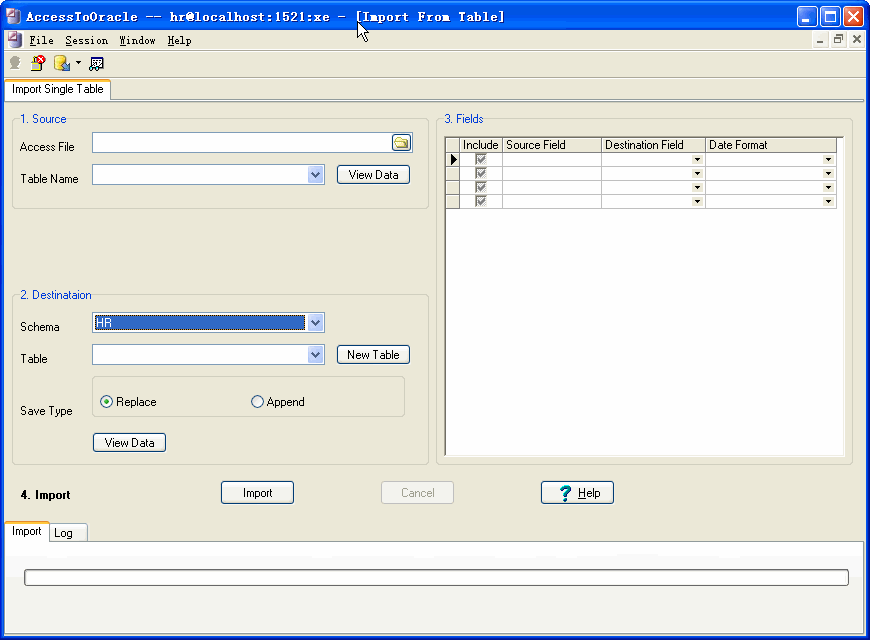The width and height of the screenshot is (870, 640).
Task: Click the Destination Field column header
Action: click(653, 145)
